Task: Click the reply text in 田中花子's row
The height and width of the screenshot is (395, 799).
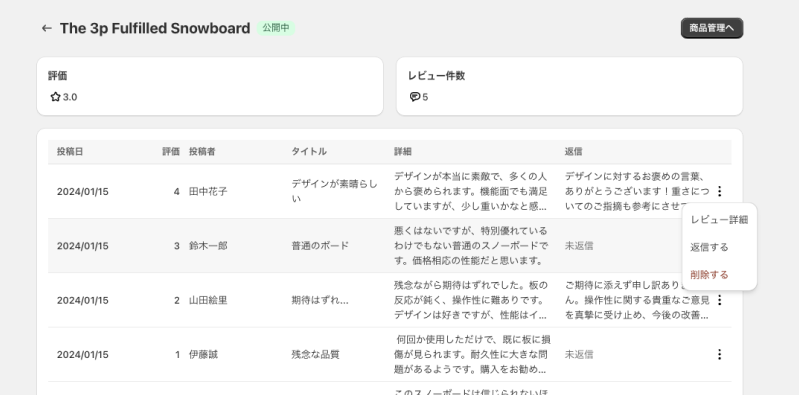Action: point(637,191)
